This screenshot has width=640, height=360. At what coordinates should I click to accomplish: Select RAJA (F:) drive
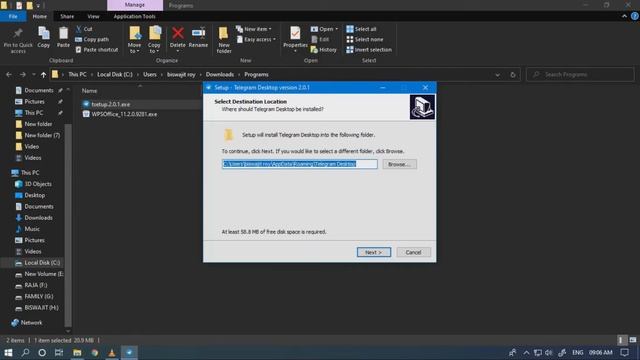[36, 285]
